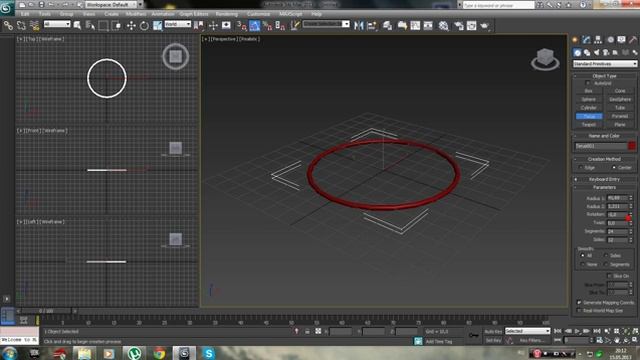
Task: Open the Create menu
Action: tap(111, 14)
